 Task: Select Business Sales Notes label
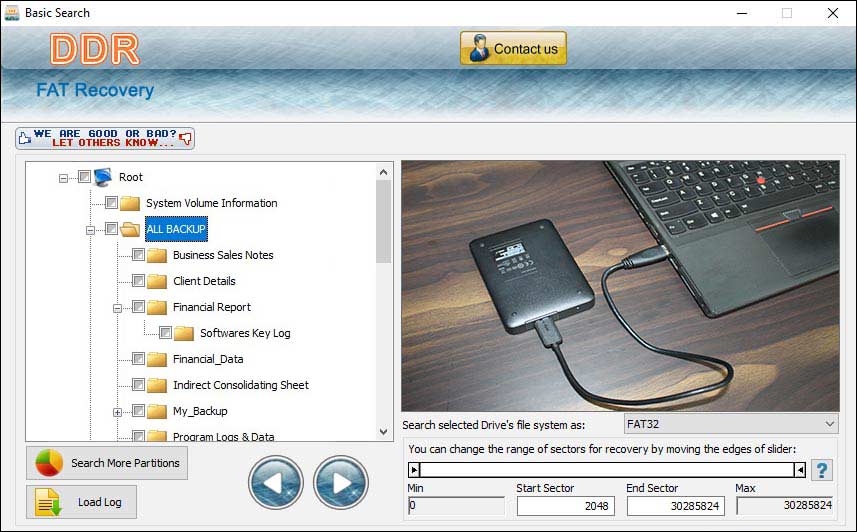[223, 255]
